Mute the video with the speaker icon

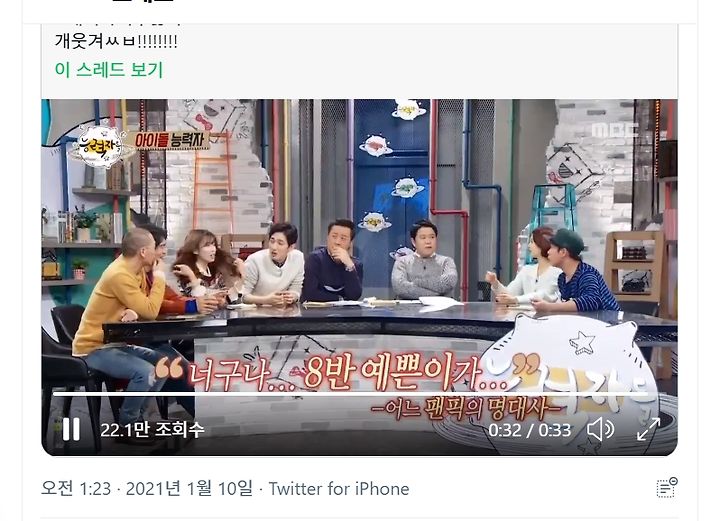(x=601, y=430)
